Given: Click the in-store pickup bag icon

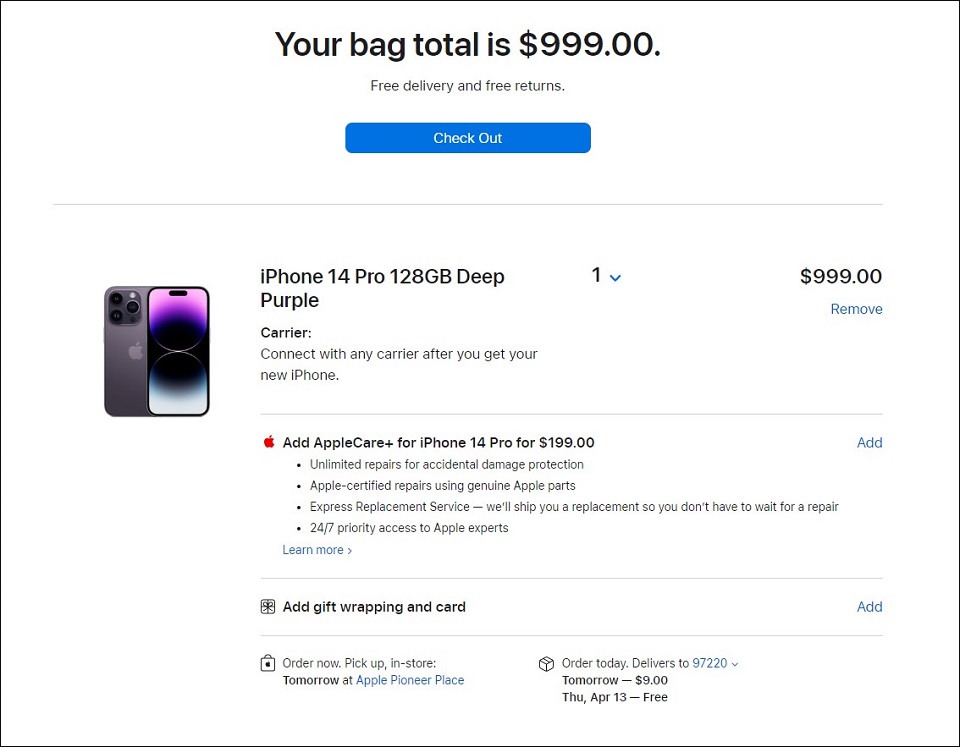Looking at the screenshot, I should click(x=268, y=664).
